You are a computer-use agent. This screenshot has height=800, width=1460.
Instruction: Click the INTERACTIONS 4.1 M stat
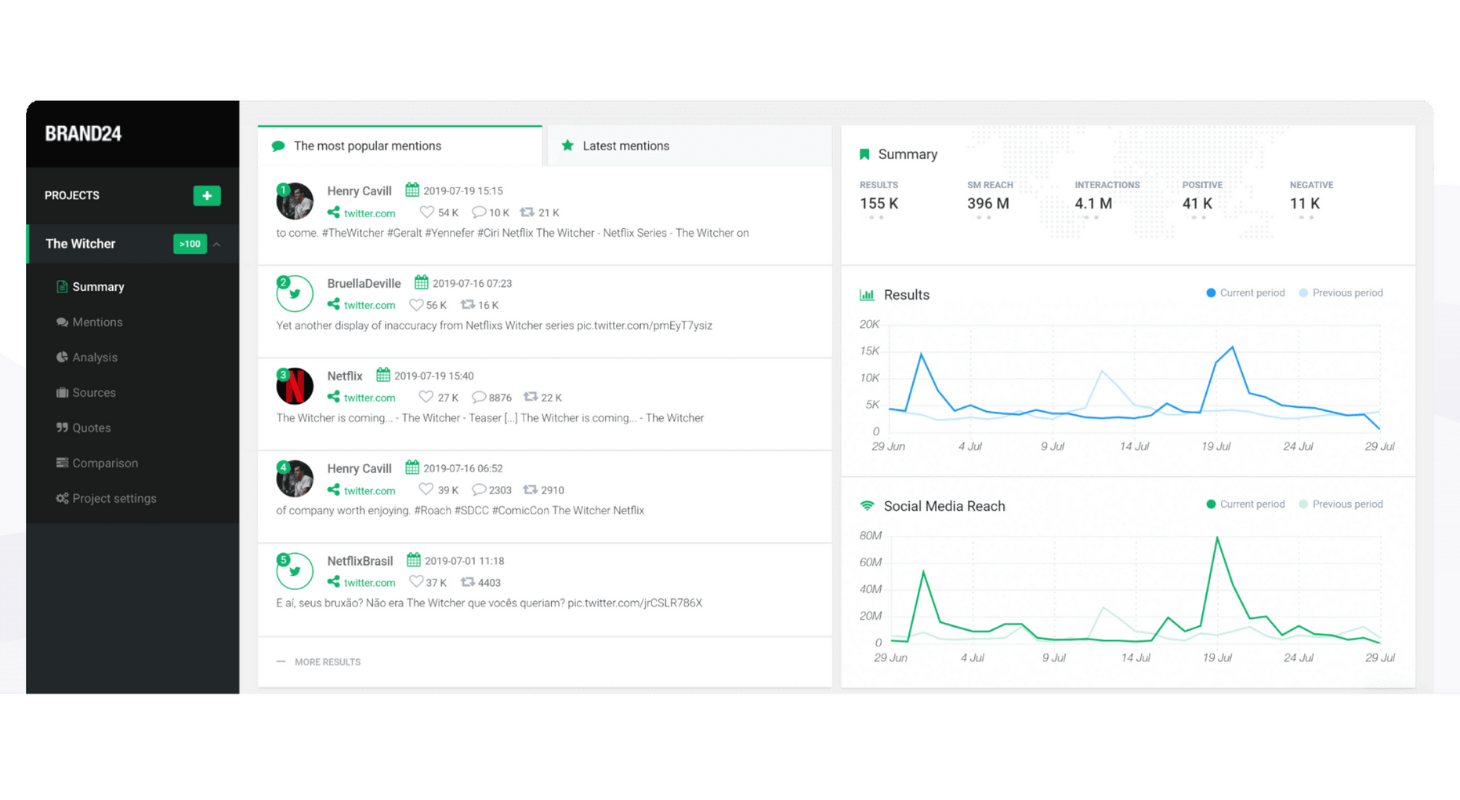[1107, 196]
